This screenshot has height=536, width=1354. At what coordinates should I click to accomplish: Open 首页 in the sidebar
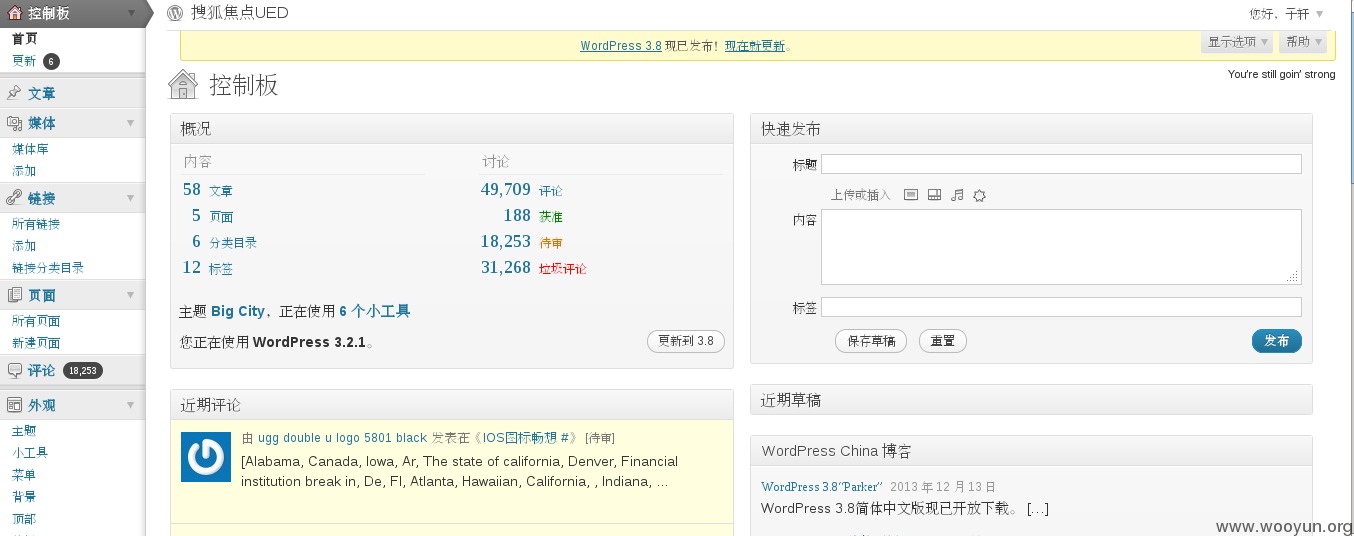25,39
